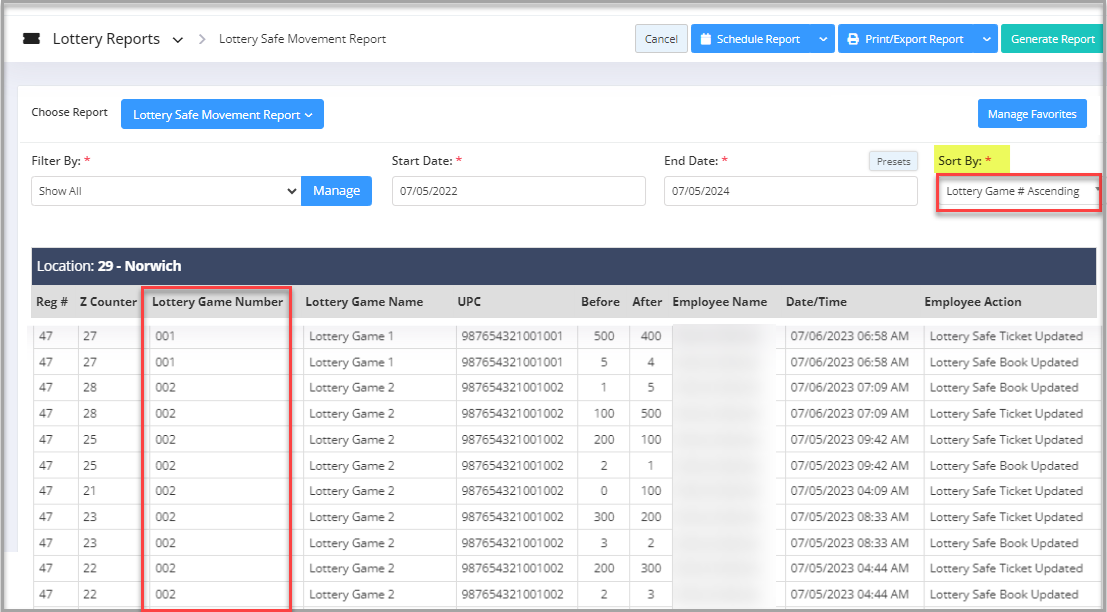1107x612 pixels.
Task: Click into the End Date field
Action: tap(790, 191)
